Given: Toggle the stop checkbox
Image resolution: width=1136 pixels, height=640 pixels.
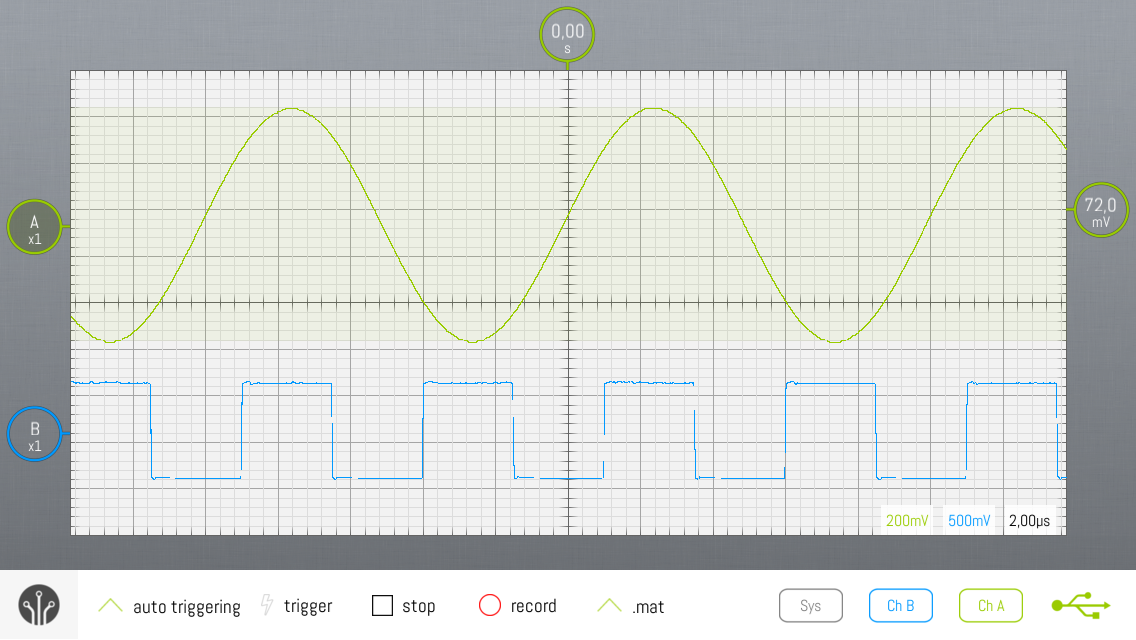Looking at the screenshot, I should (x=382, y=605).
